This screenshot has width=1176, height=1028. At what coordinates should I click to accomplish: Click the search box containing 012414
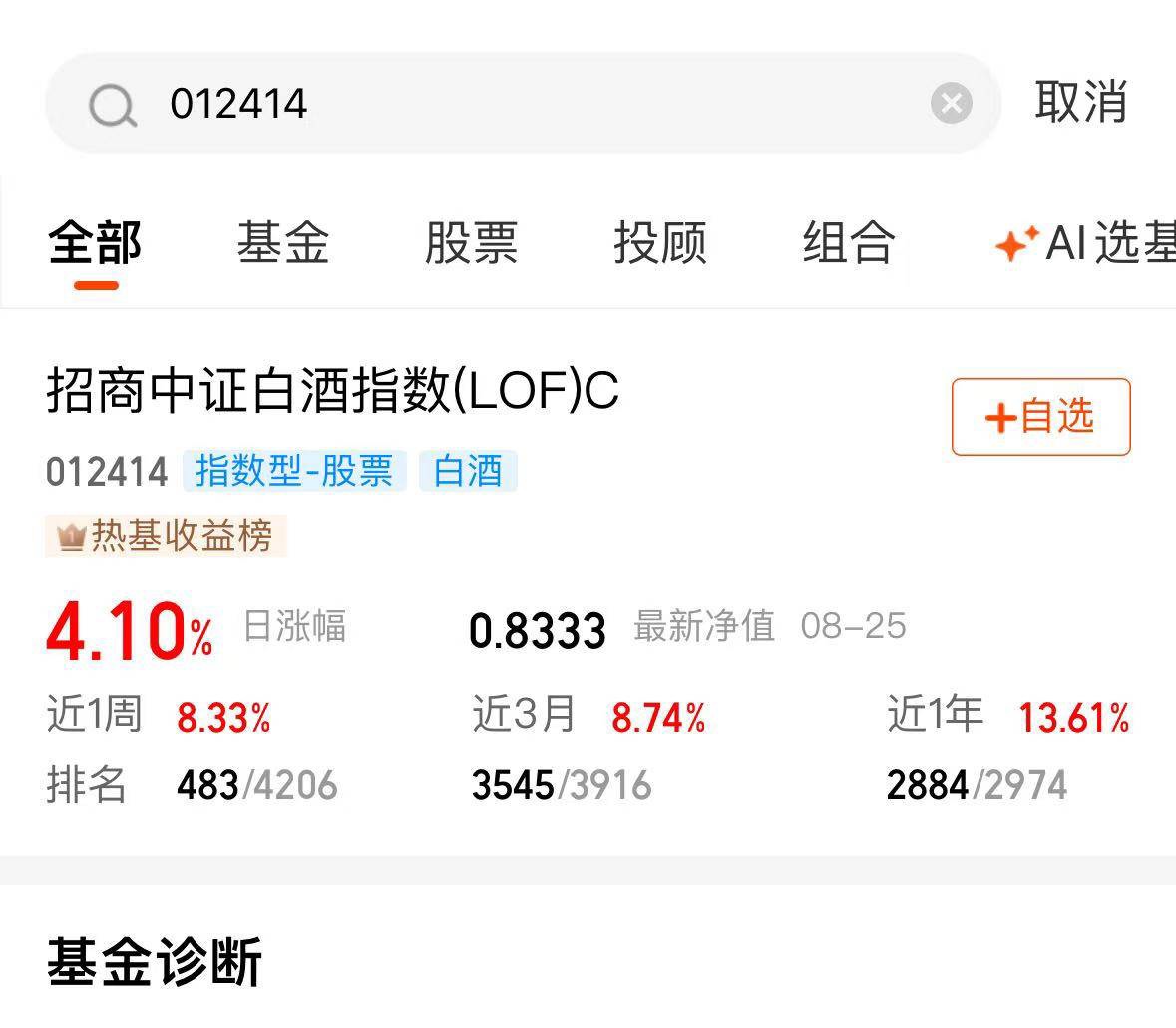pyautogui.click(x=523, y=103)
